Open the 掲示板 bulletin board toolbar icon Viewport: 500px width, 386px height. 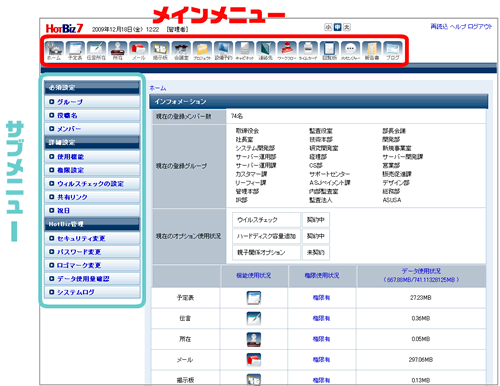160,50
